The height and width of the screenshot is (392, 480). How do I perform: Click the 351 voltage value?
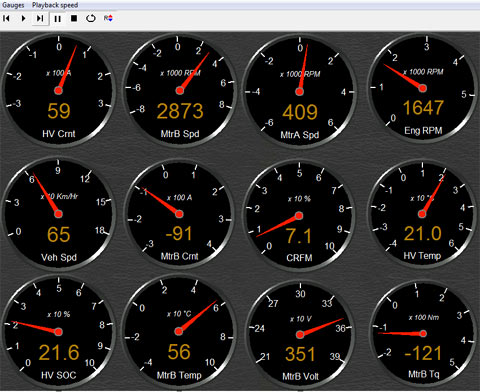(x=300, y=354)
